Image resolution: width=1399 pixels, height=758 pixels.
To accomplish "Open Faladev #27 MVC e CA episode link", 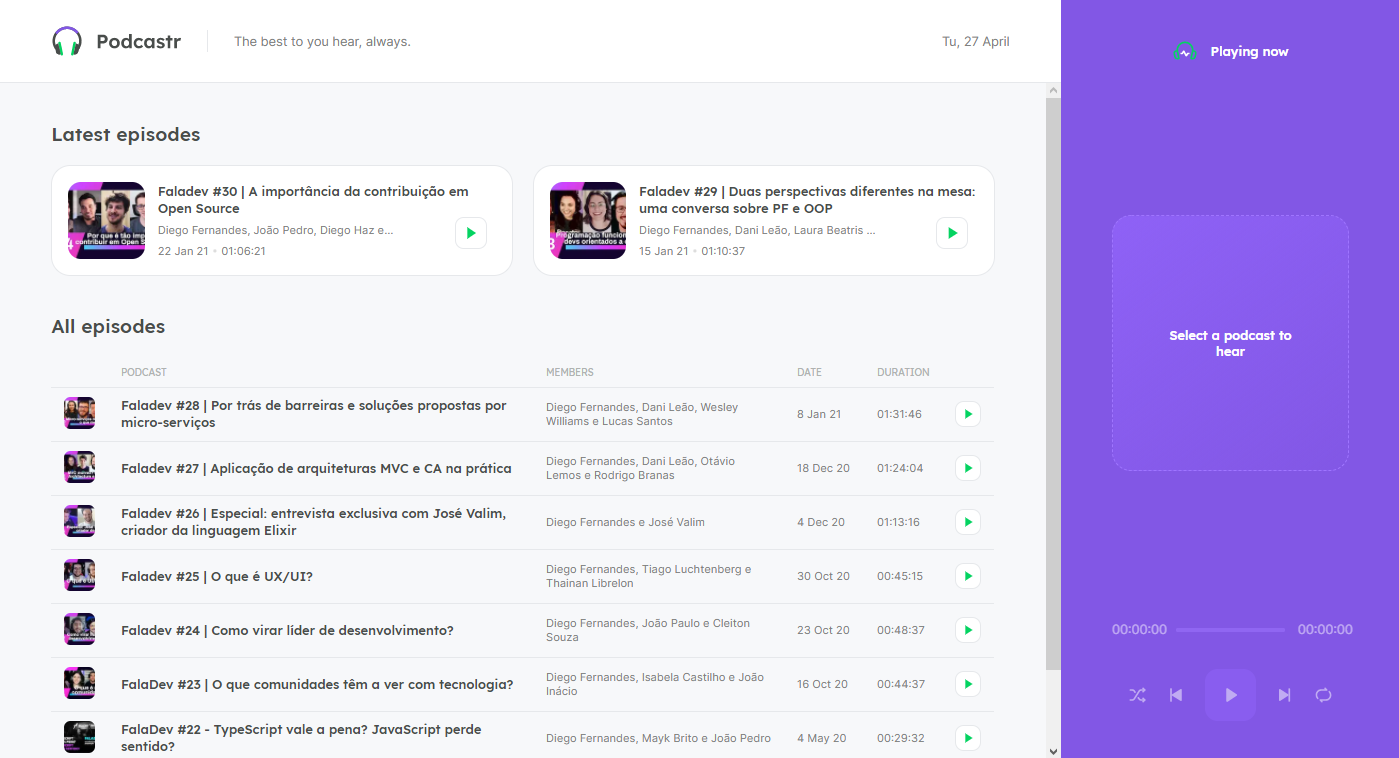I will pyautogui.click(x=316, y=468).
